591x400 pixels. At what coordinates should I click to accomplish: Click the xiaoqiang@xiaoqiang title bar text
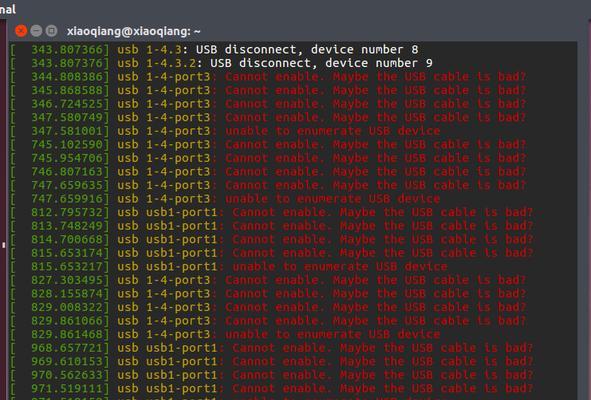click(133, 31)
